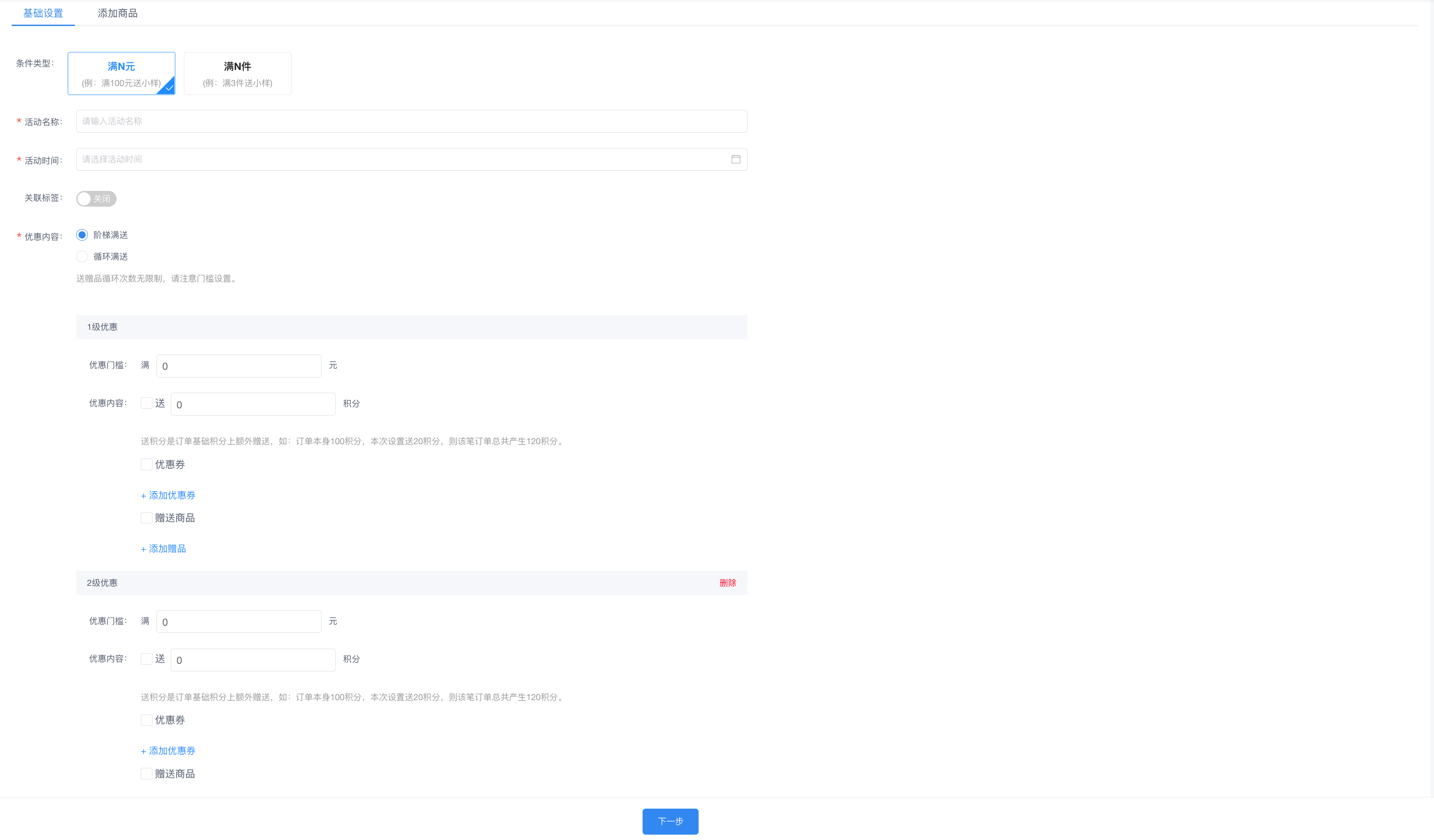Click 添加优惠券 link under level 1 discount

click(168, 495)
